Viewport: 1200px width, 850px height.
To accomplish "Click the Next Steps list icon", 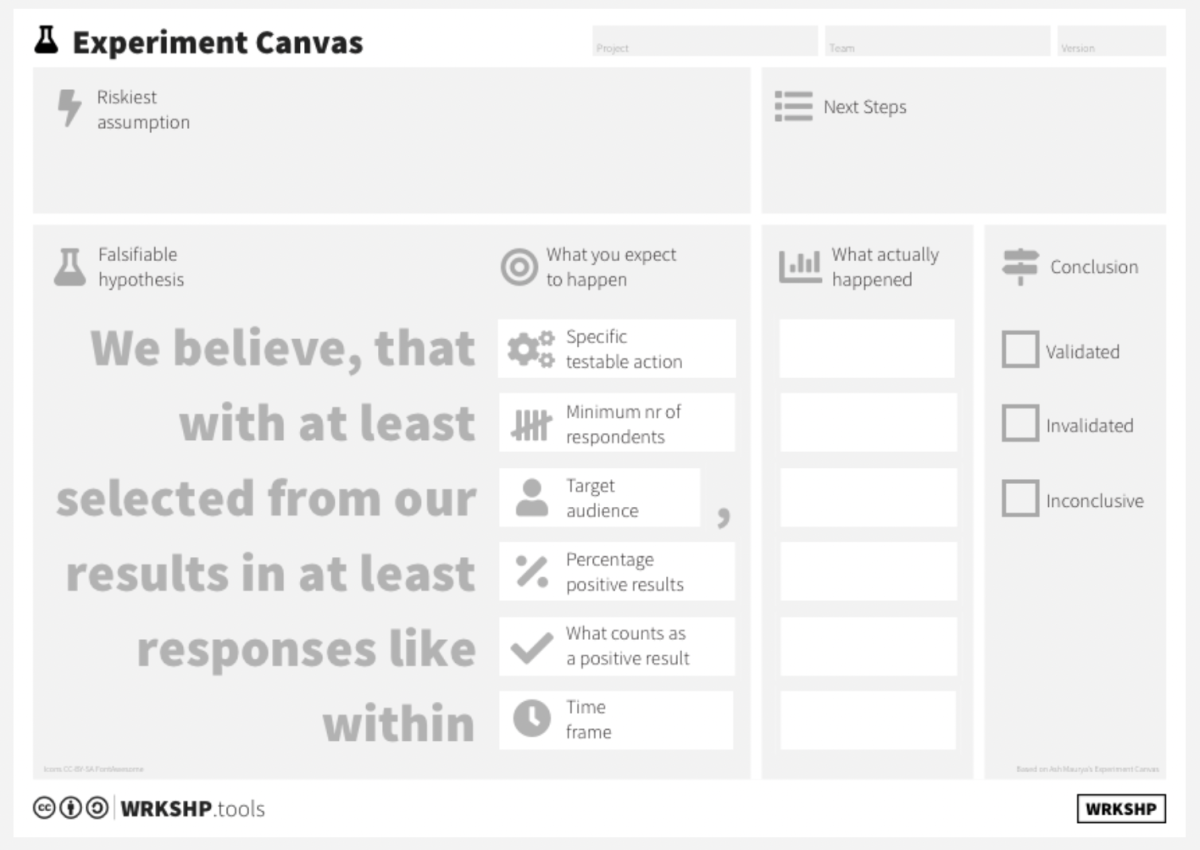I will click(x=793, y=107).
